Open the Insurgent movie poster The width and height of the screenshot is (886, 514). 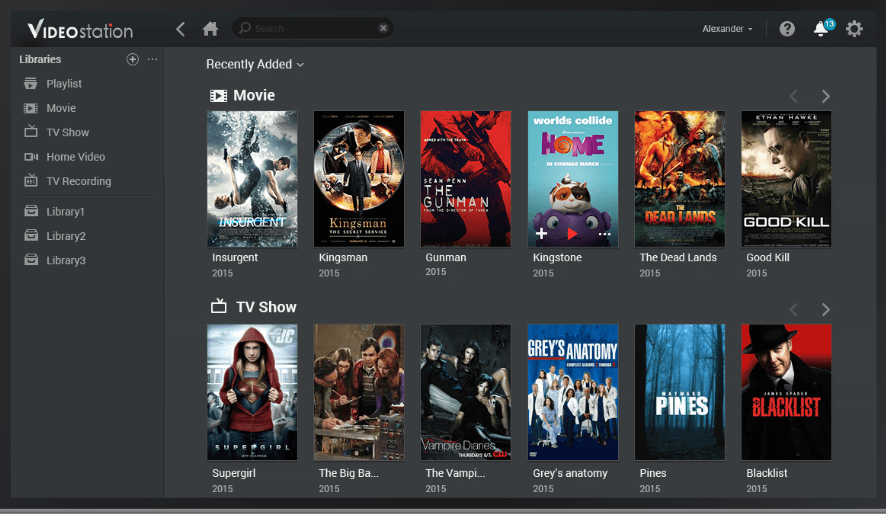[252, 178]
